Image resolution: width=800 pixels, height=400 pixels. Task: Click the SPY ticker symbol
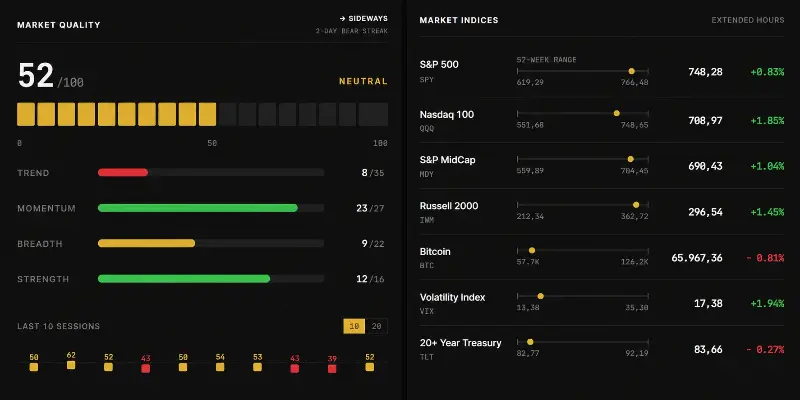click(x=427, y=80)
